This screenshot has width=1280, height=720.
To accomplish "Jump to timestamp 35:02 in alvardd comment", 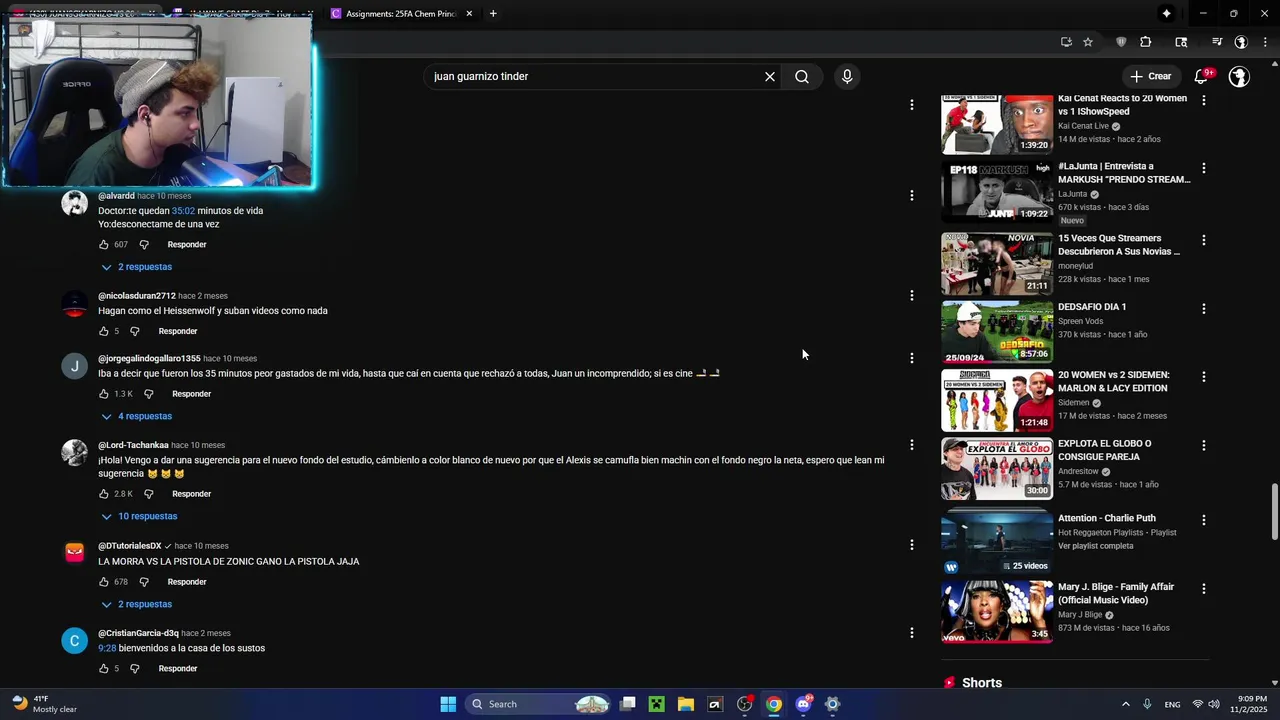I will tap(183, 211).
